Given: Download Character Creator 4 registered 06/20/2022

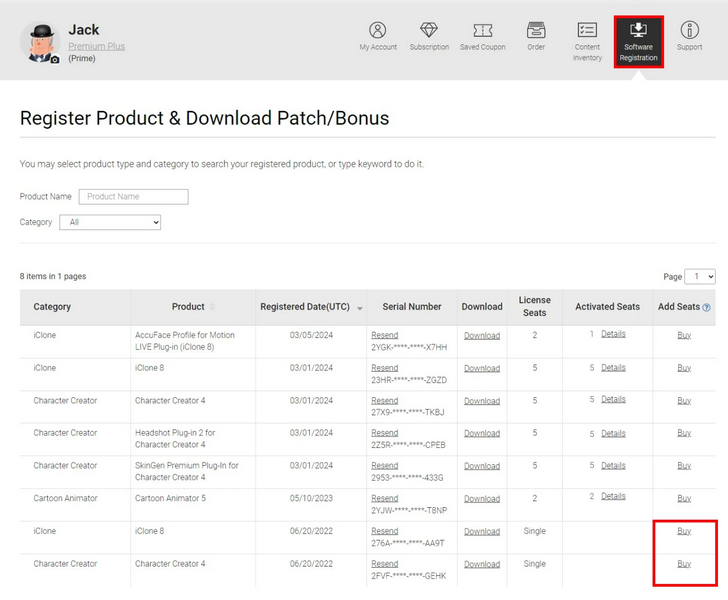Looking at the screenshot, I should pyautogui.click(x=482, y=564).
